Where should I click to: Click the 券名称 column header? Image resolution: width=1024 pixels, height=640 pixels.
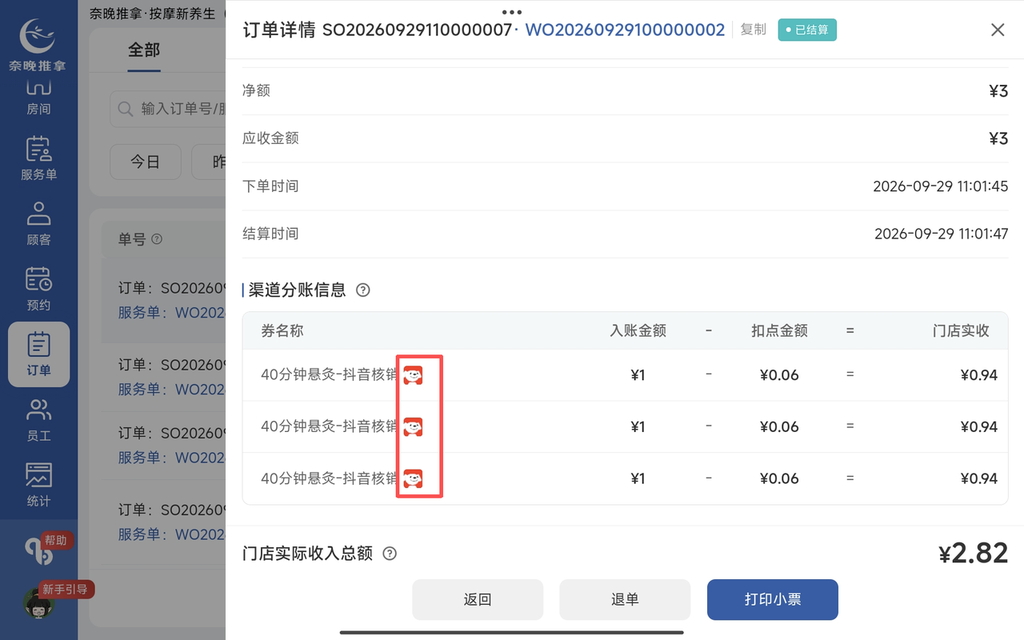pyautogui.click(x=282, y=331)
